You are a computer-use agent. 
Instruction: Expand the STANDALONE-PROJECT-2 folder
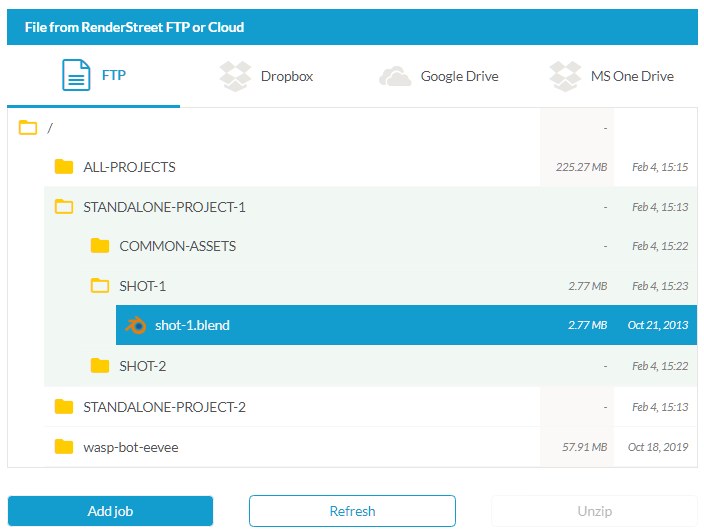click(64, 407)
